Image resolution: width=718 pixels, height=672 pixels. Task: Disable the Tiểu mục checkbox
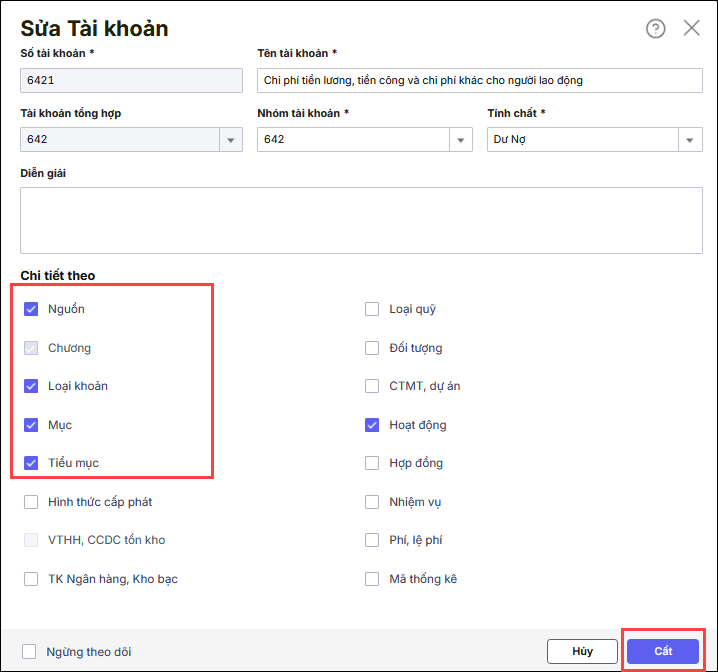(x=31, y=463)
